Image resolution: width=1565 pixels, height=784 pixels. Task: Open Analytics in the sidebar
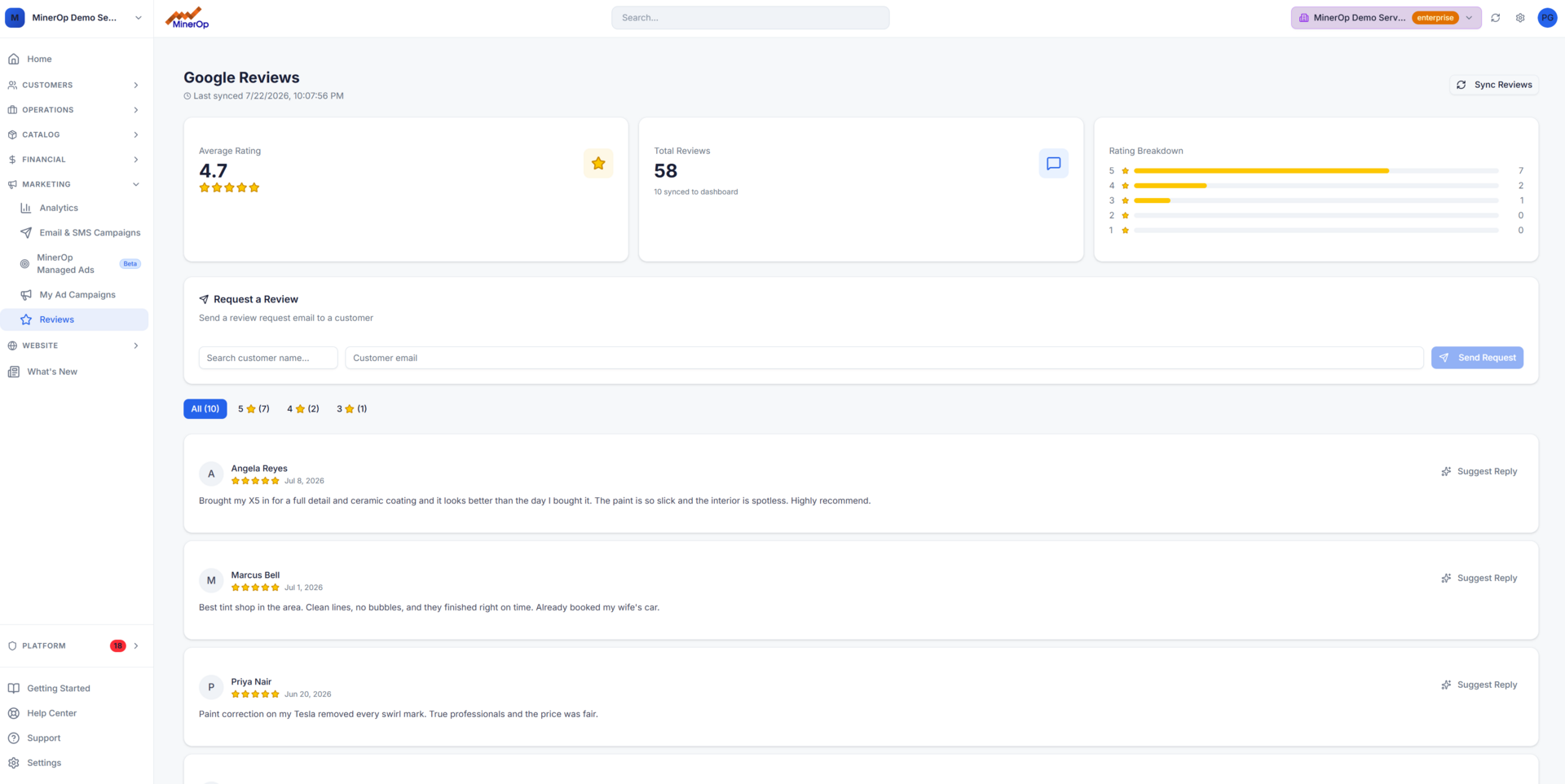(74, 208)
